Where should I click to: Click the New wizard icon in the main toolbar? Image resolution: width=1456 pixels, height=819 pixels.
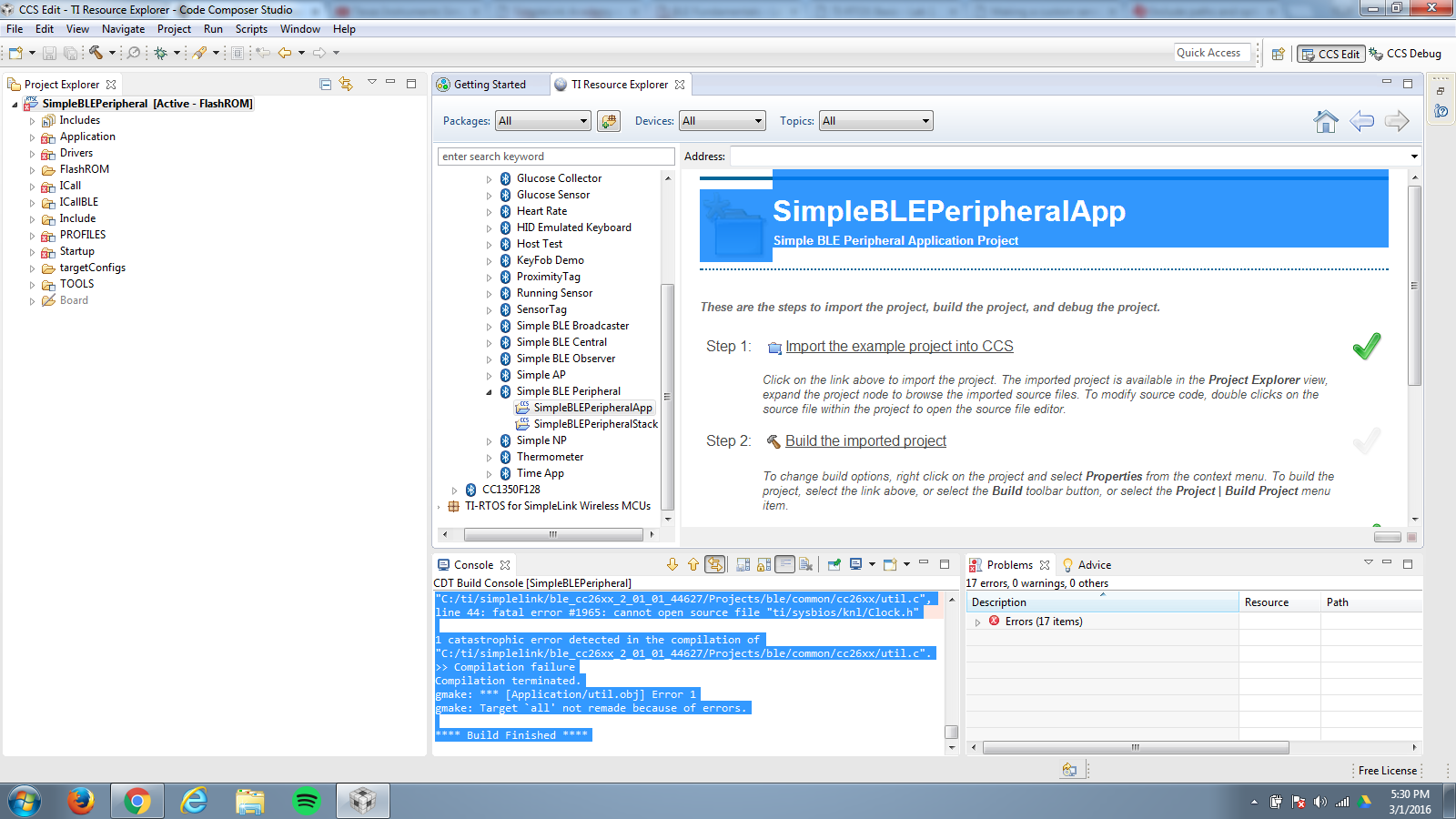tap(15, 53)
